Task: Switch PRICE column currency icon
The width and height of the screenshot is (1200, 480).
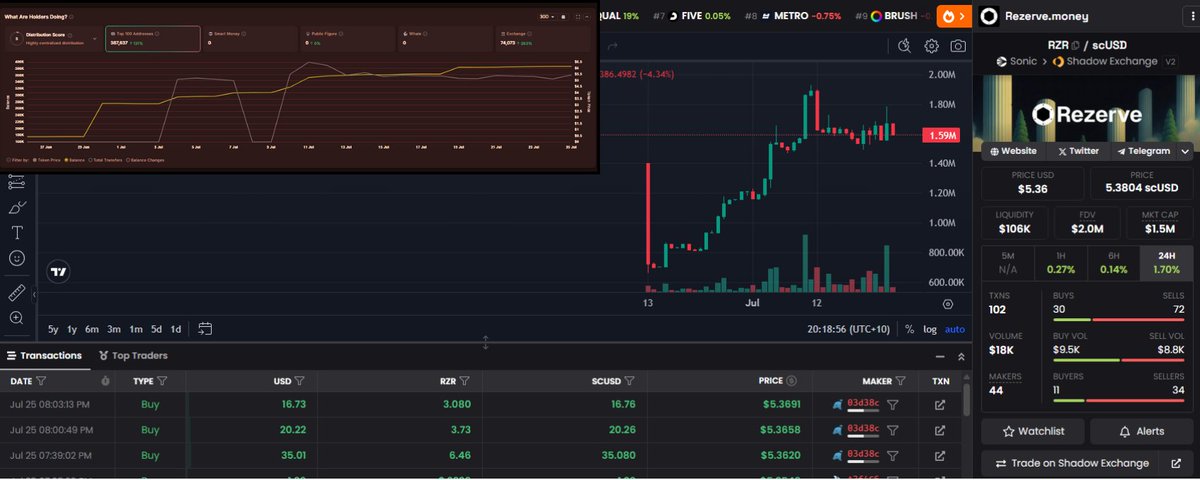Action: [792, 381]
